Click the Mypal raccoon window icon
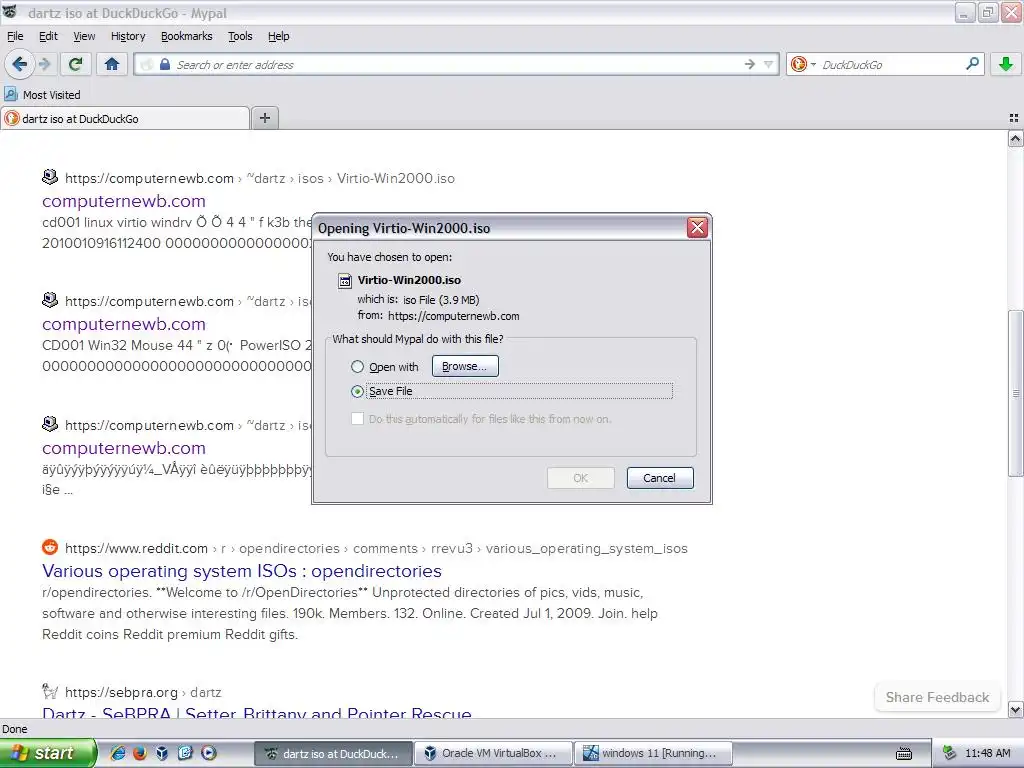 point(10,12)
